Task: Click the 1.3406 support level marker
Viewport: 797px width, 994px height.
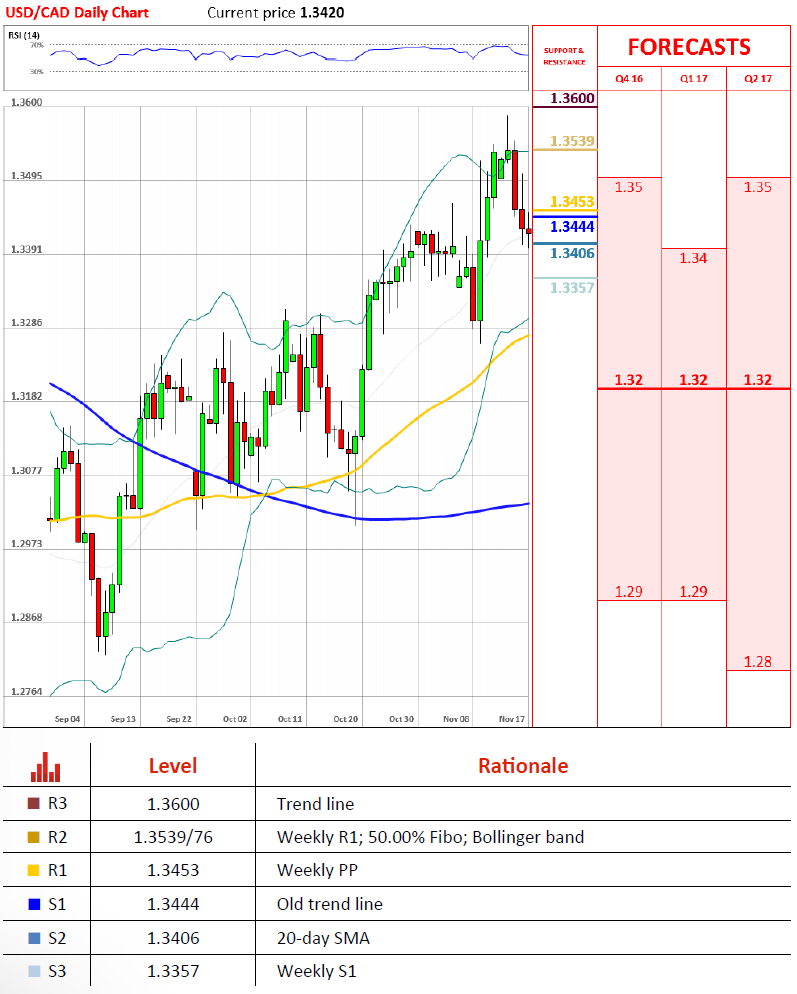Action: click(x=572, y=253)
